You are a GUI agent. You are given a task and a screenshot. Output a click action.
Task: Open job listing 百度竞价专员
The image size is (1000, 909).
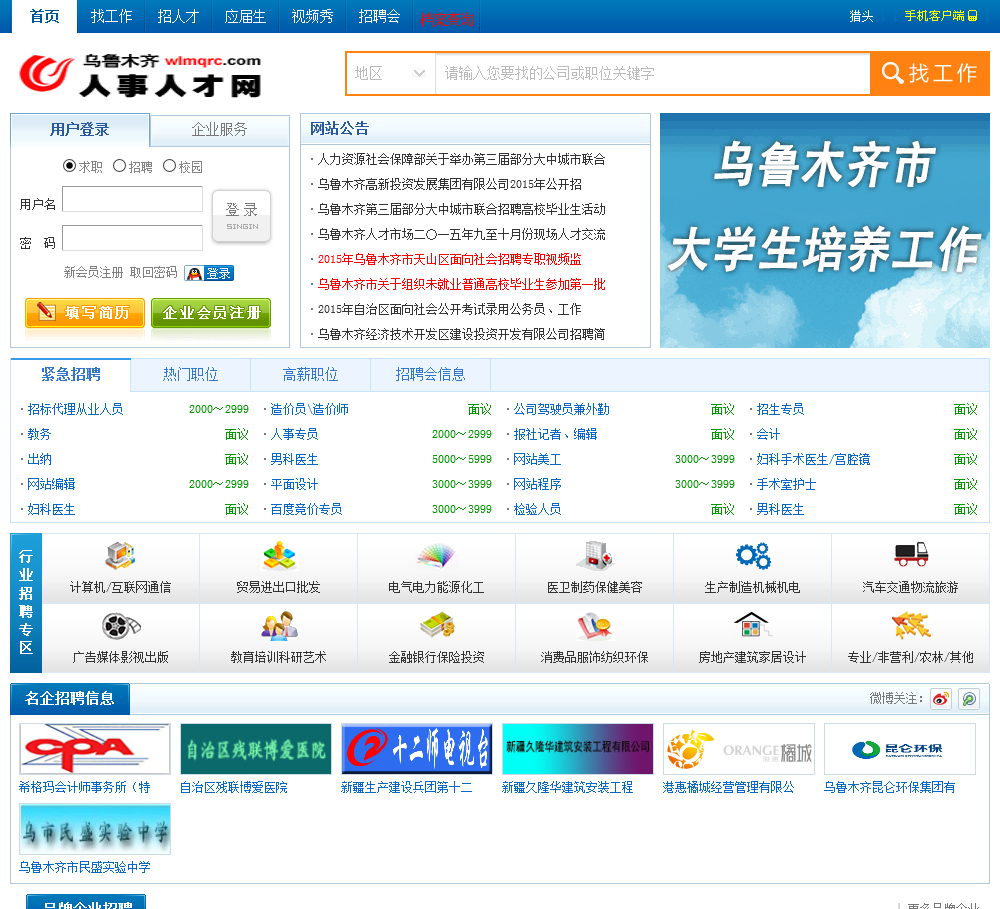point(306,509)
